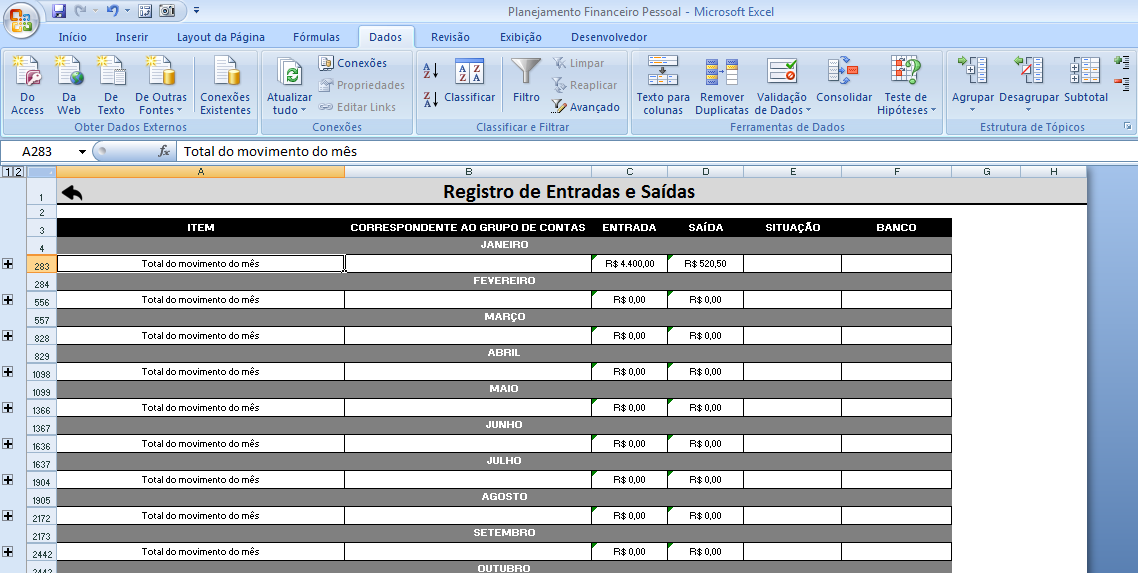This screenshot has width=1138, height=573.
Task: Select column B header
Action: click(468, 172)
